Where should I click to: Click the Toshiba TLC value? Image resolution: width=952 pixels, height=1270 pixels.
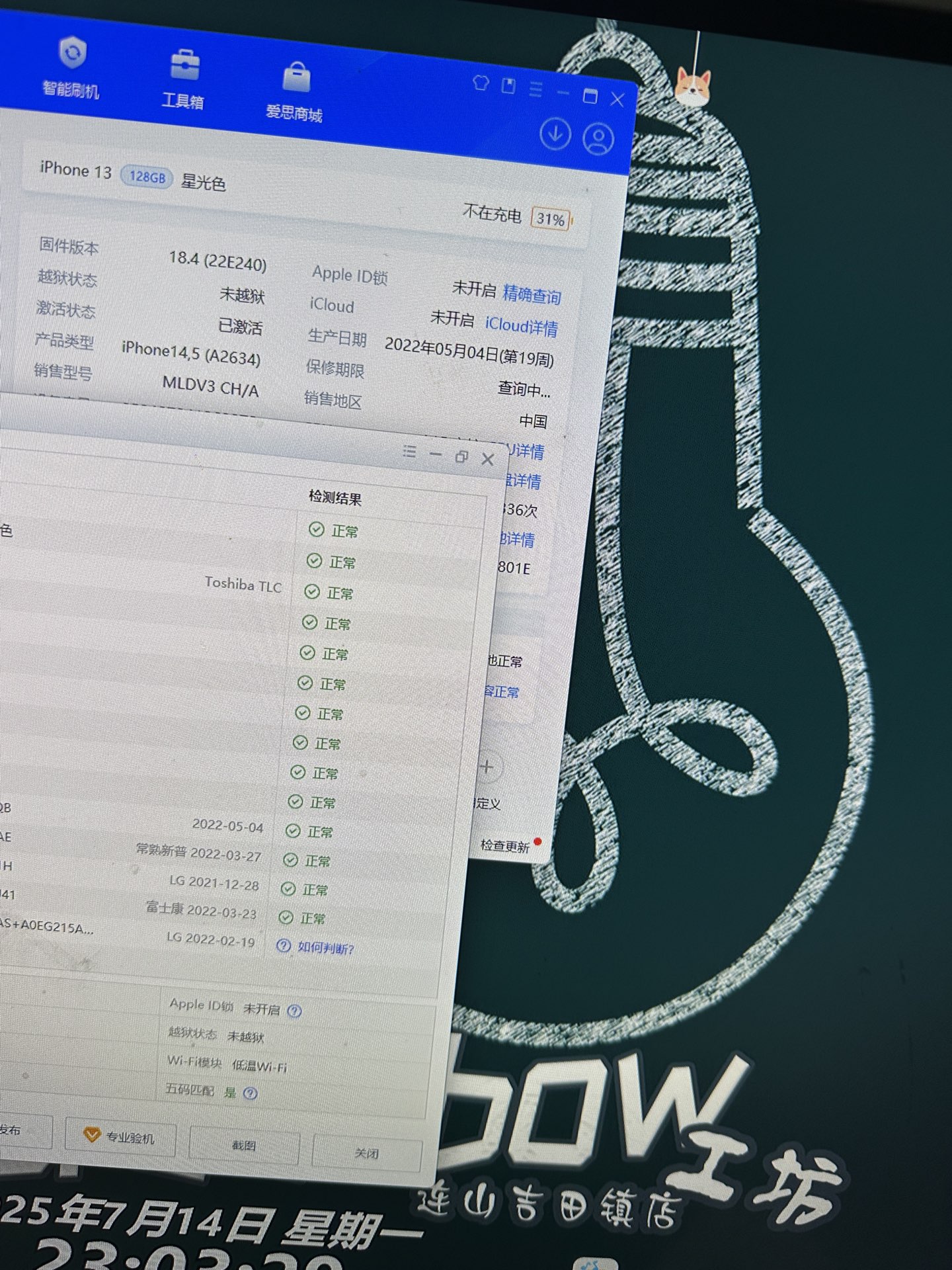coord(243,585)
